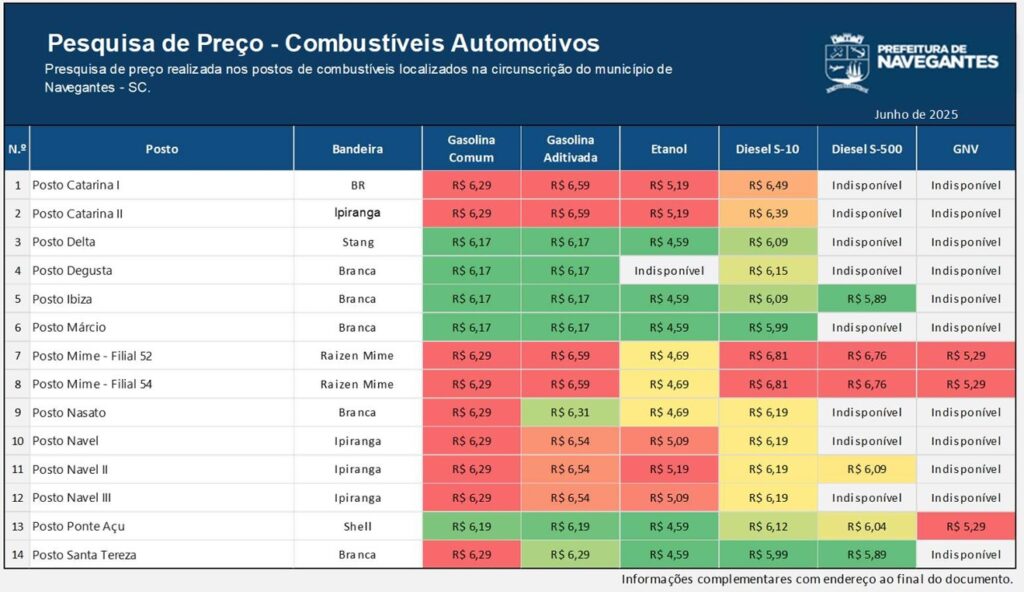Click the 'Posto Ponte Açu' row name
This screenshot has height=592, width=1024.
[x=78, y=527]
